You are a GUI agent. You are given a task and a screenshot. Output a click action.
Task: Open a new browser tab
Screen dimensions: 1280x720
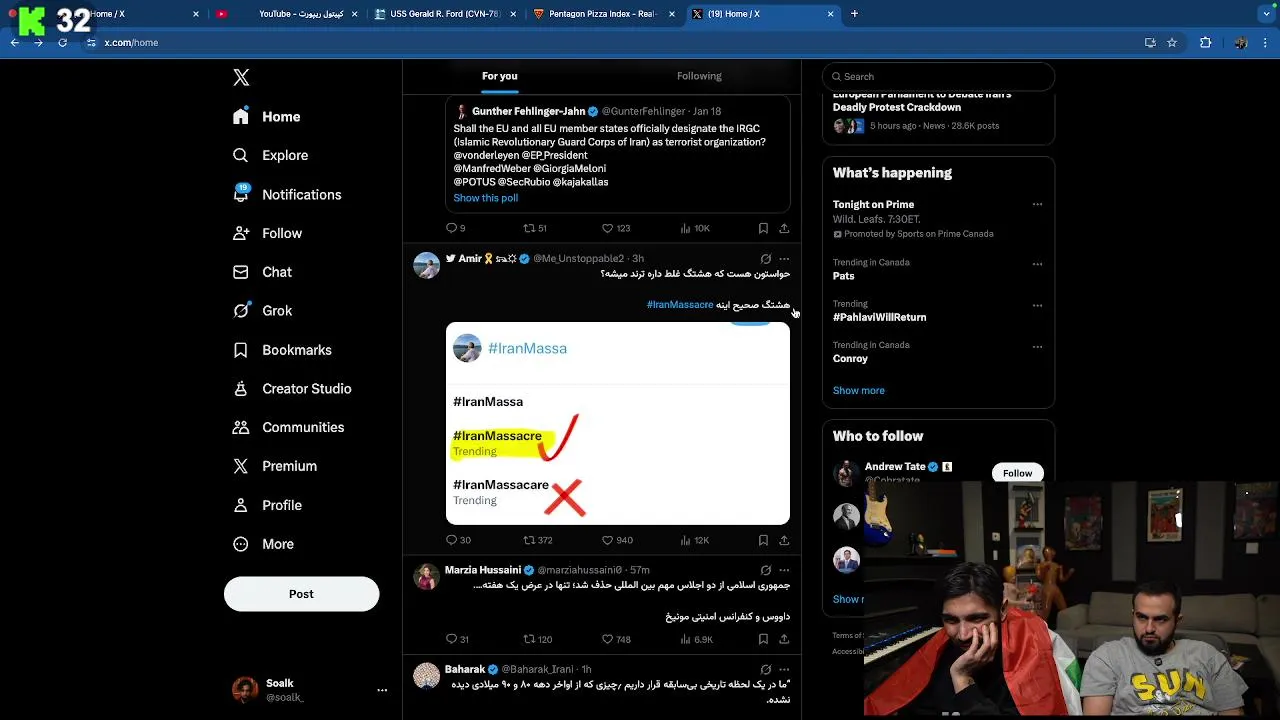pyautogui.click(x=854, y=14)
